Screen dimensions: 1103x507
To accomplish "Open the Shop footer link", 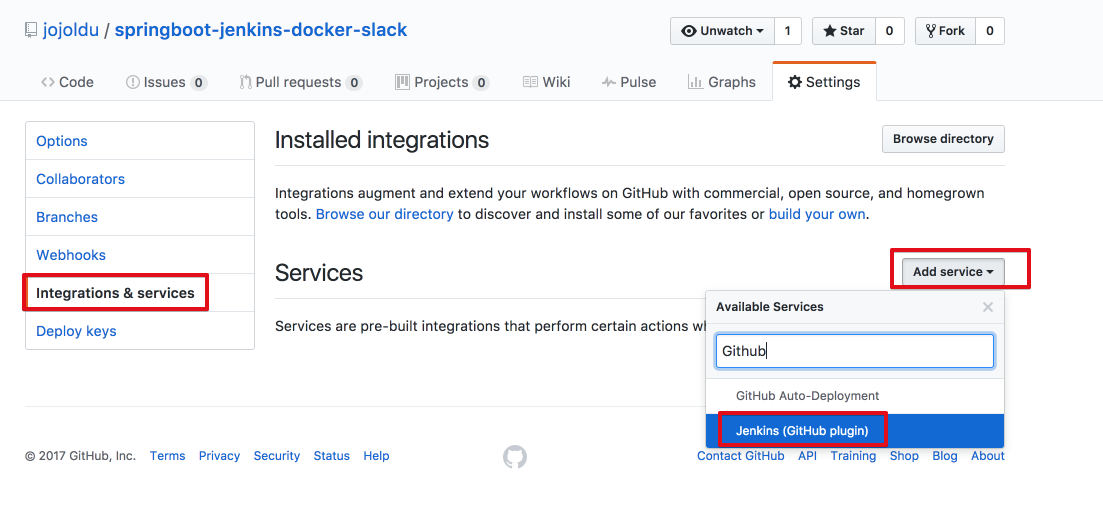I will [x=904, y=456].
